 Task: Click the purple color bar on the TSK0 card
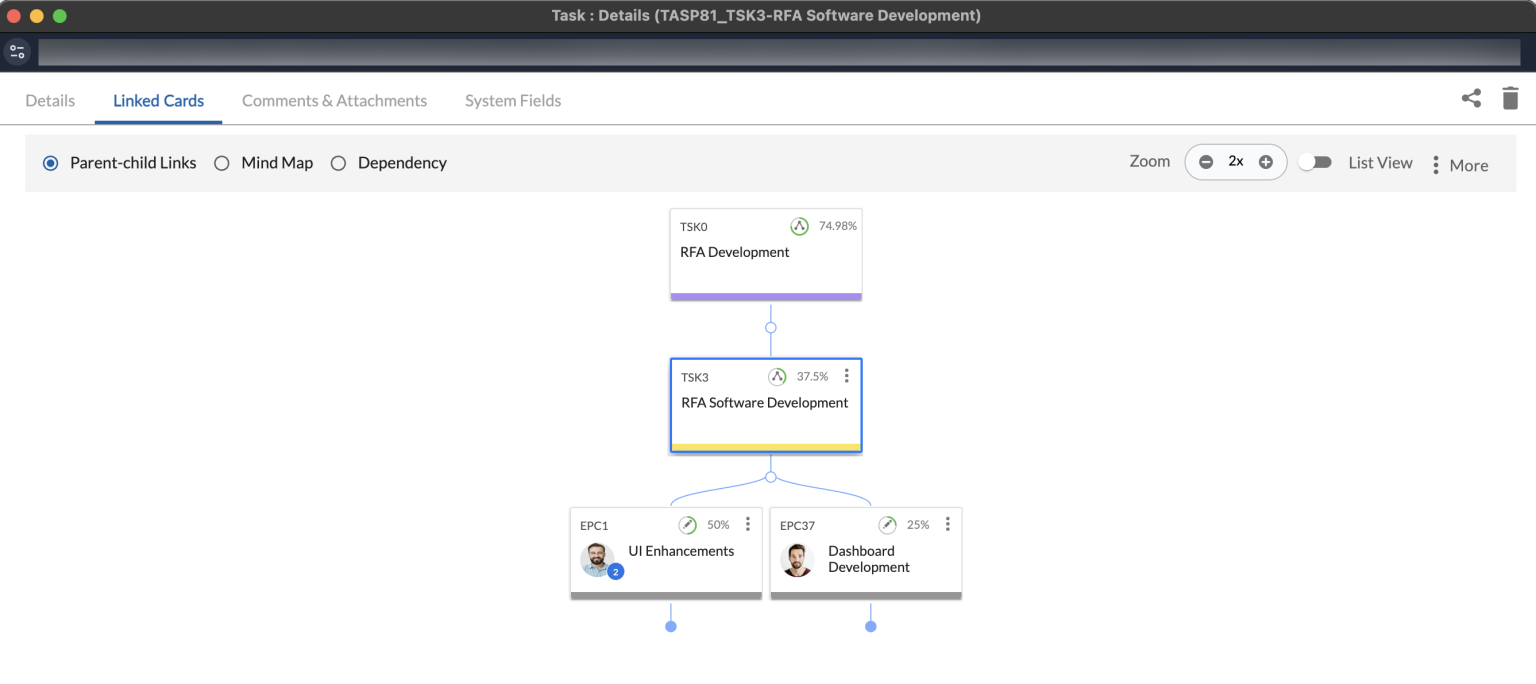[x=766, y=296]
